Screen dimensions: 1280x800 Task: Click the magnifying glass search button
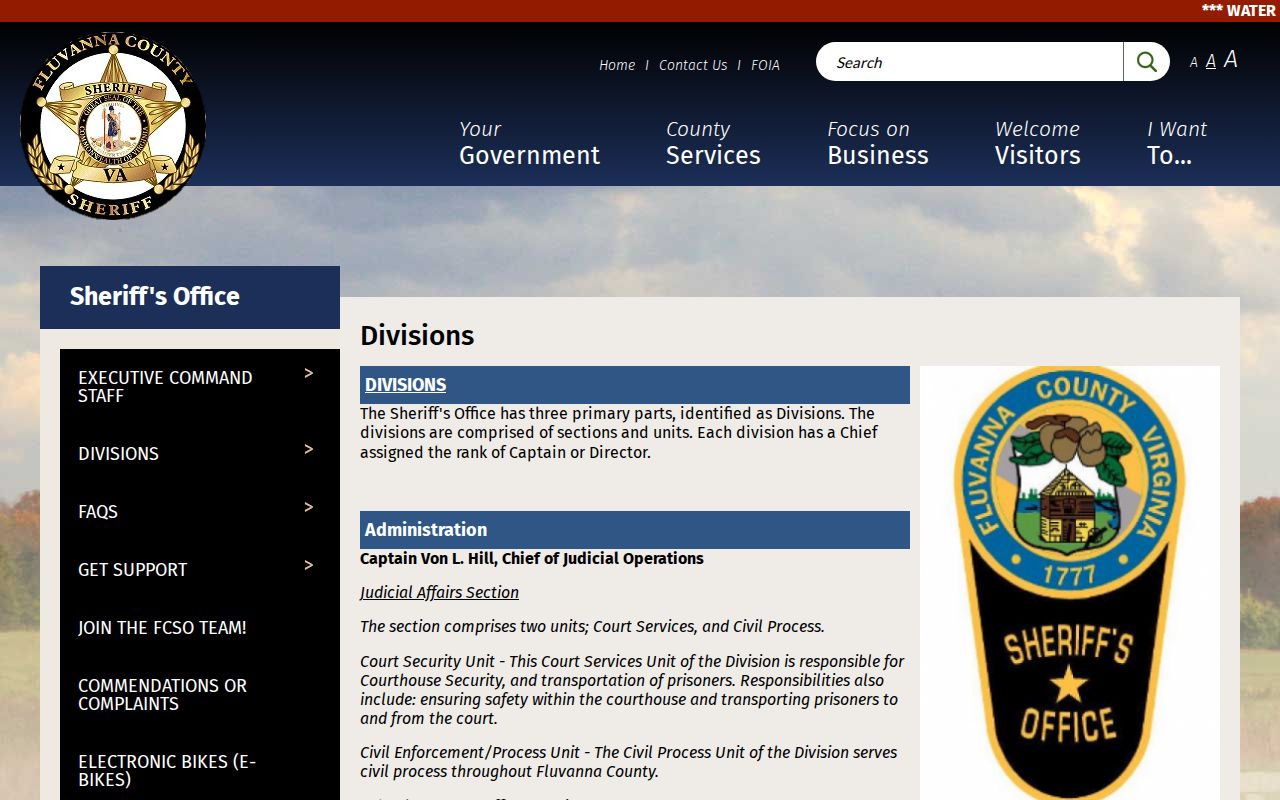[1146, 62]
